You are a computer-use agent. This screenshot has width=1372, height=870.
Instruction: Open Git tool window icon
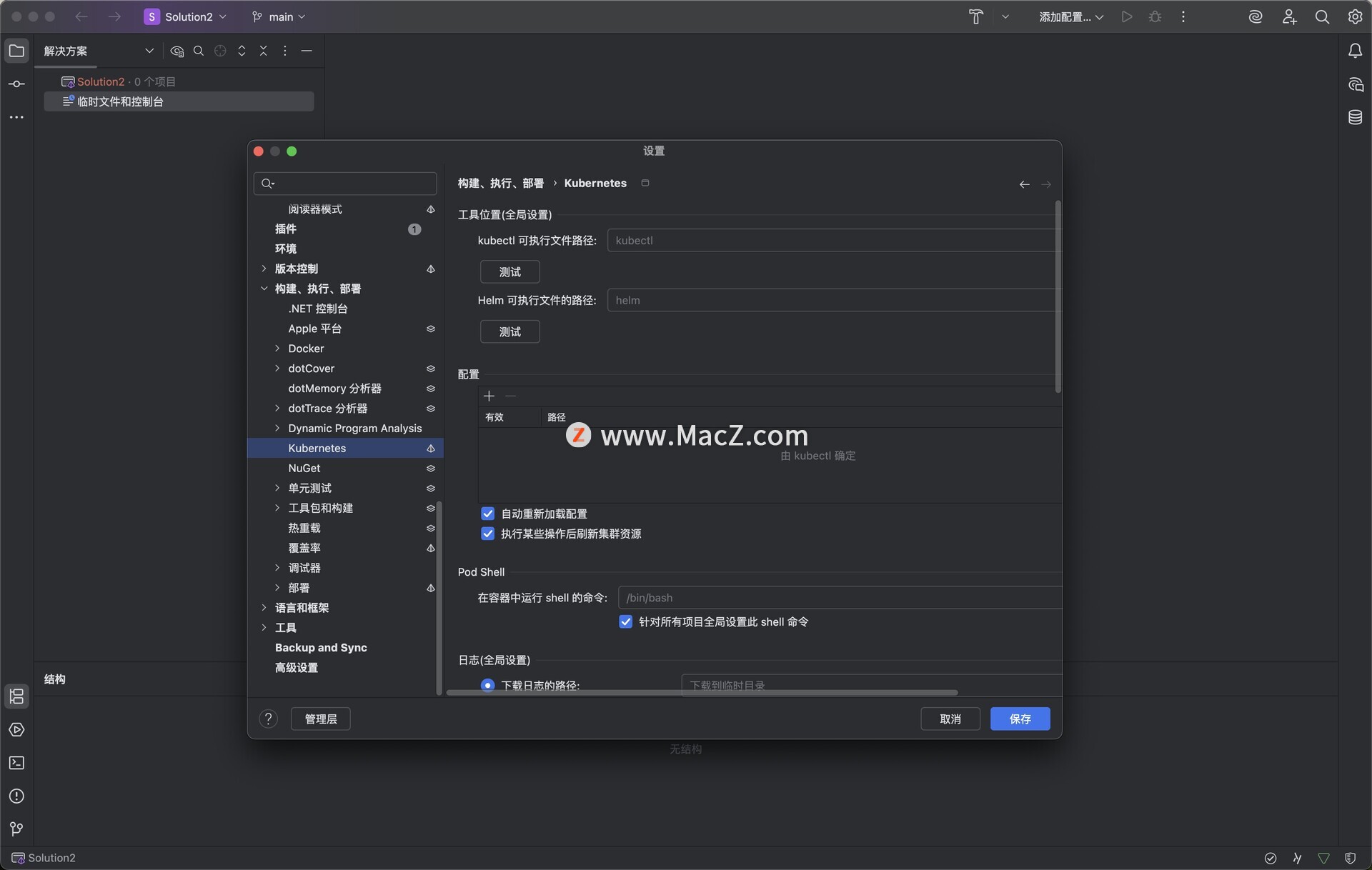point(16,829)
